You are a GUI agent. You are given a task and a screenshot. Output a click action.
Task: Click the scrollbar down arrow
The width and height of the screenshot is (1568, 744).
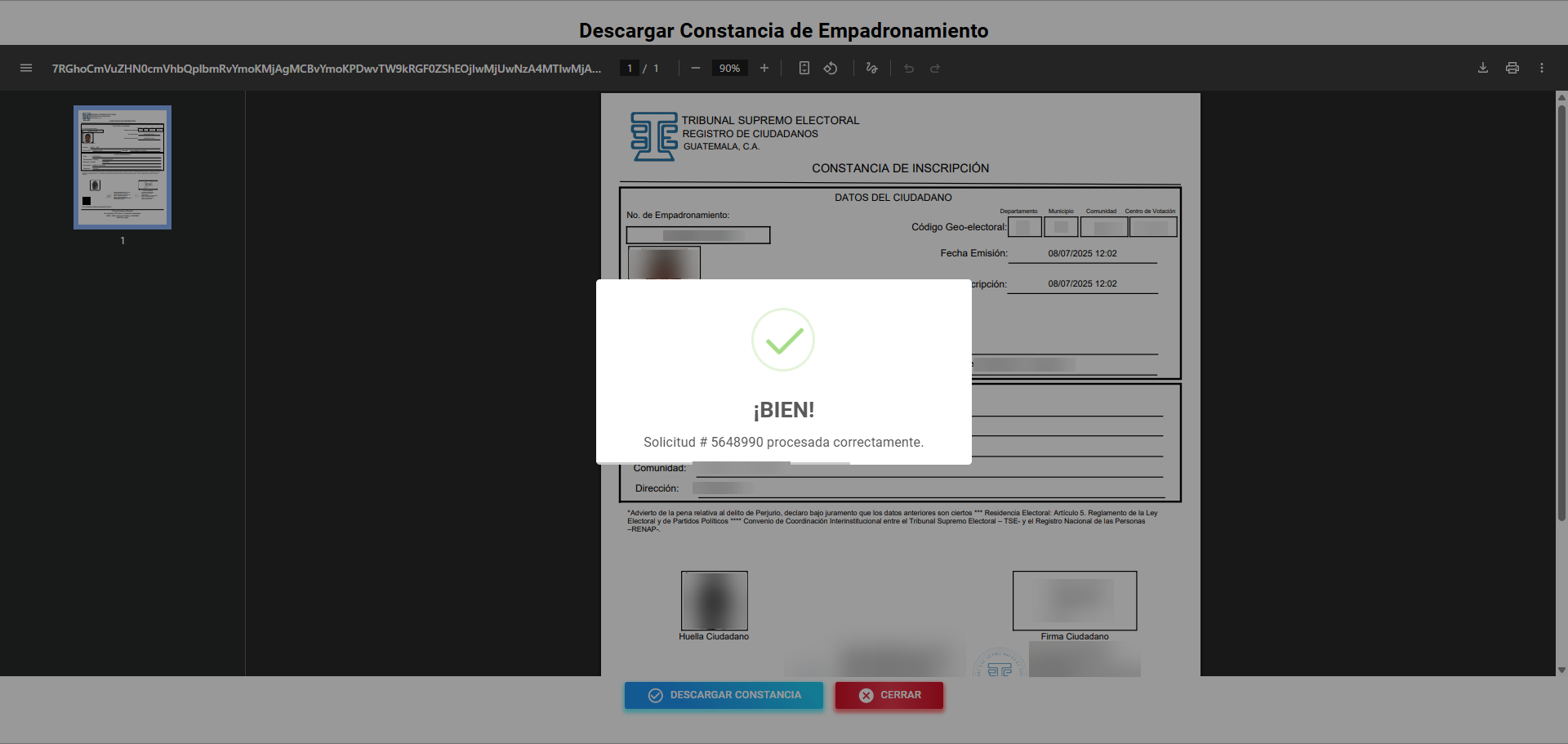pos(1561,670)
